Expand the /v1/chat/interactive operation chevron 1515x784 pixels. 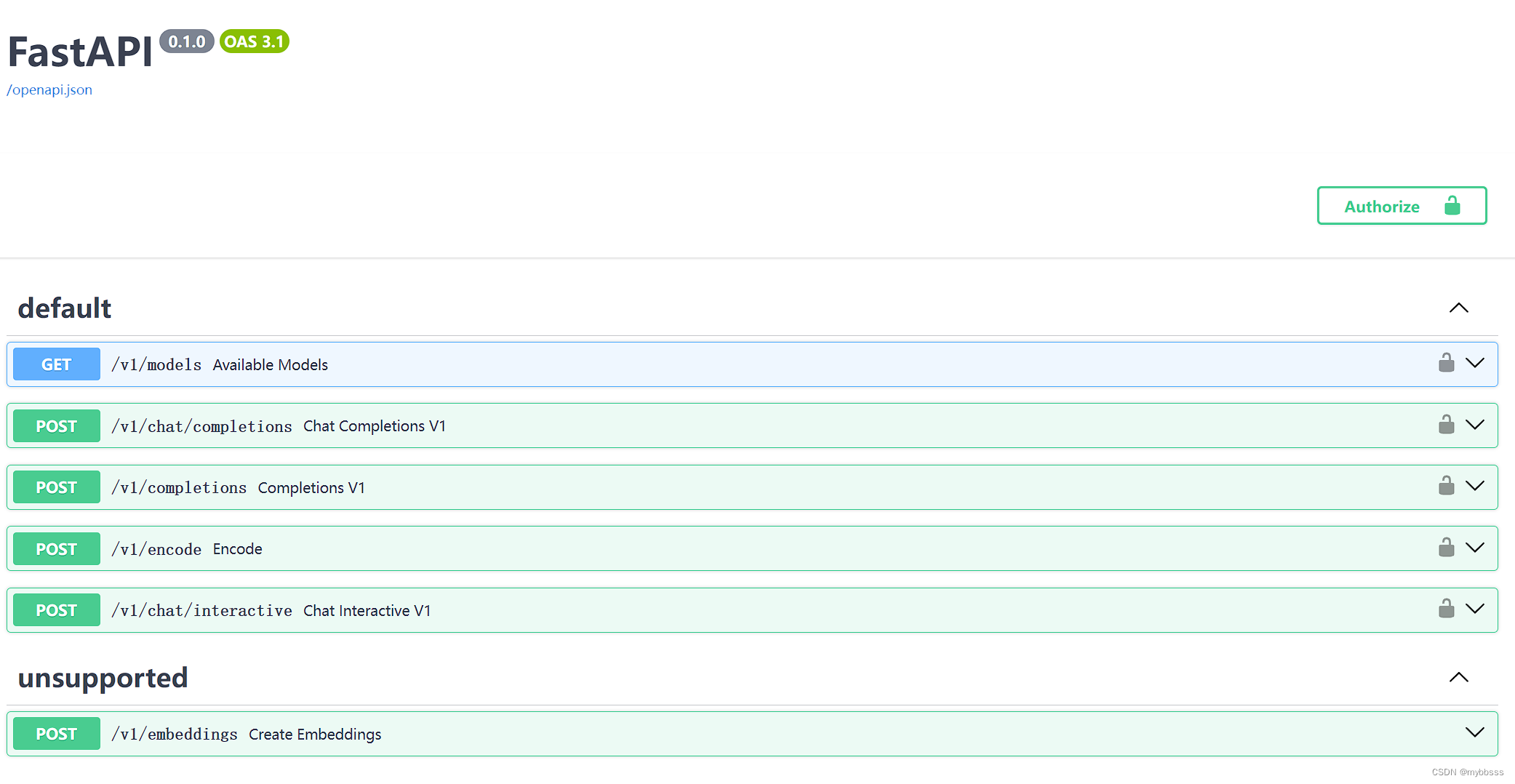[1475, 609]
